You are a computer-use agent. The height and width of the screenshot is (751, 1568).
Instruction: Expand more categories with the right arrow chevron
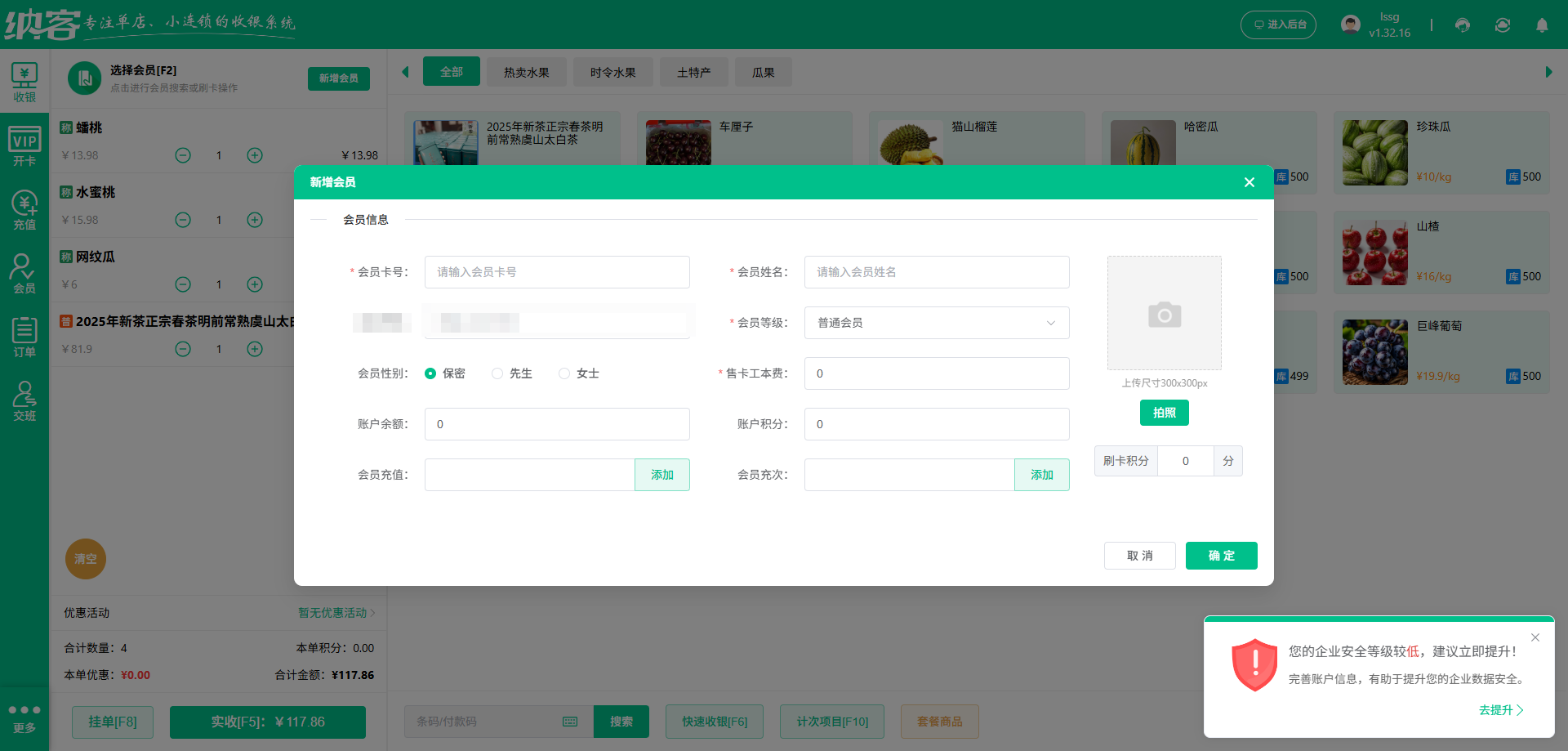[x=1549, y=72]
